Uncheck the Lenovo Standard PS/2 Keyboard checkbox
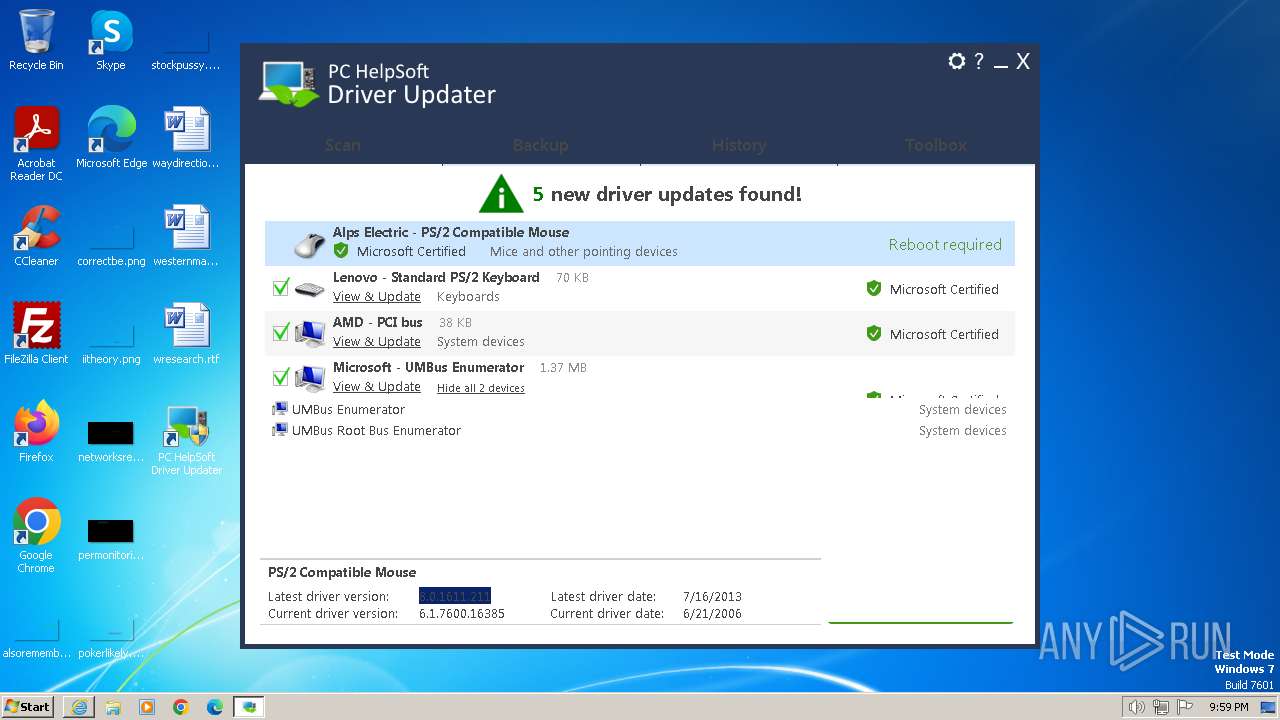Screen dimensions: 1280x720 (x=280, y=288)
